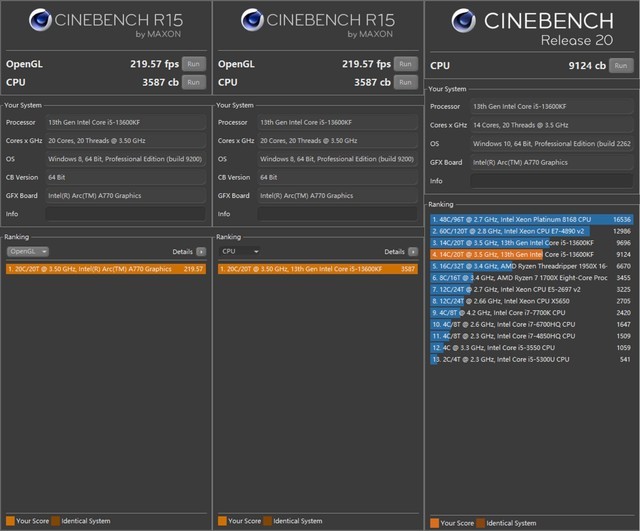The image size is (640, 531).
Task: Run the CPU test in the left R15 window
Action: click(194, 82)
